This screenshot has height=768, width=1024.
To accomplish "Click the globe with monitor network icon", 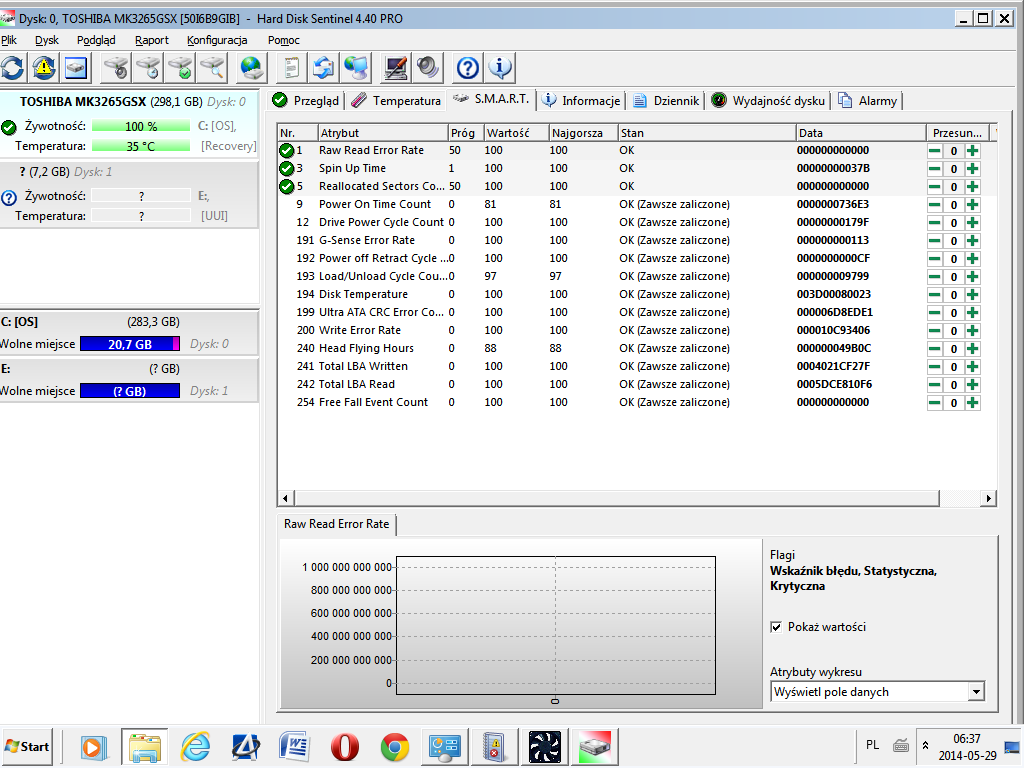I will pos(356,68).
